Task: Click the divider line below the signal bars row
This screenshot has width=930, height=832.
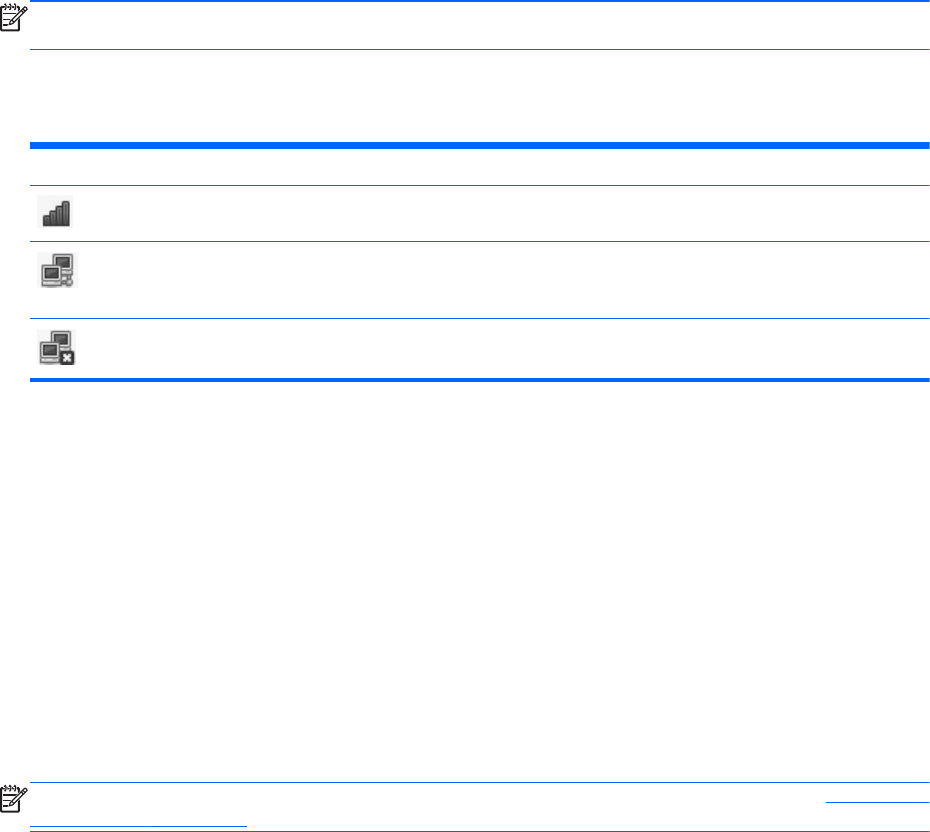Action: coord(480,241)
